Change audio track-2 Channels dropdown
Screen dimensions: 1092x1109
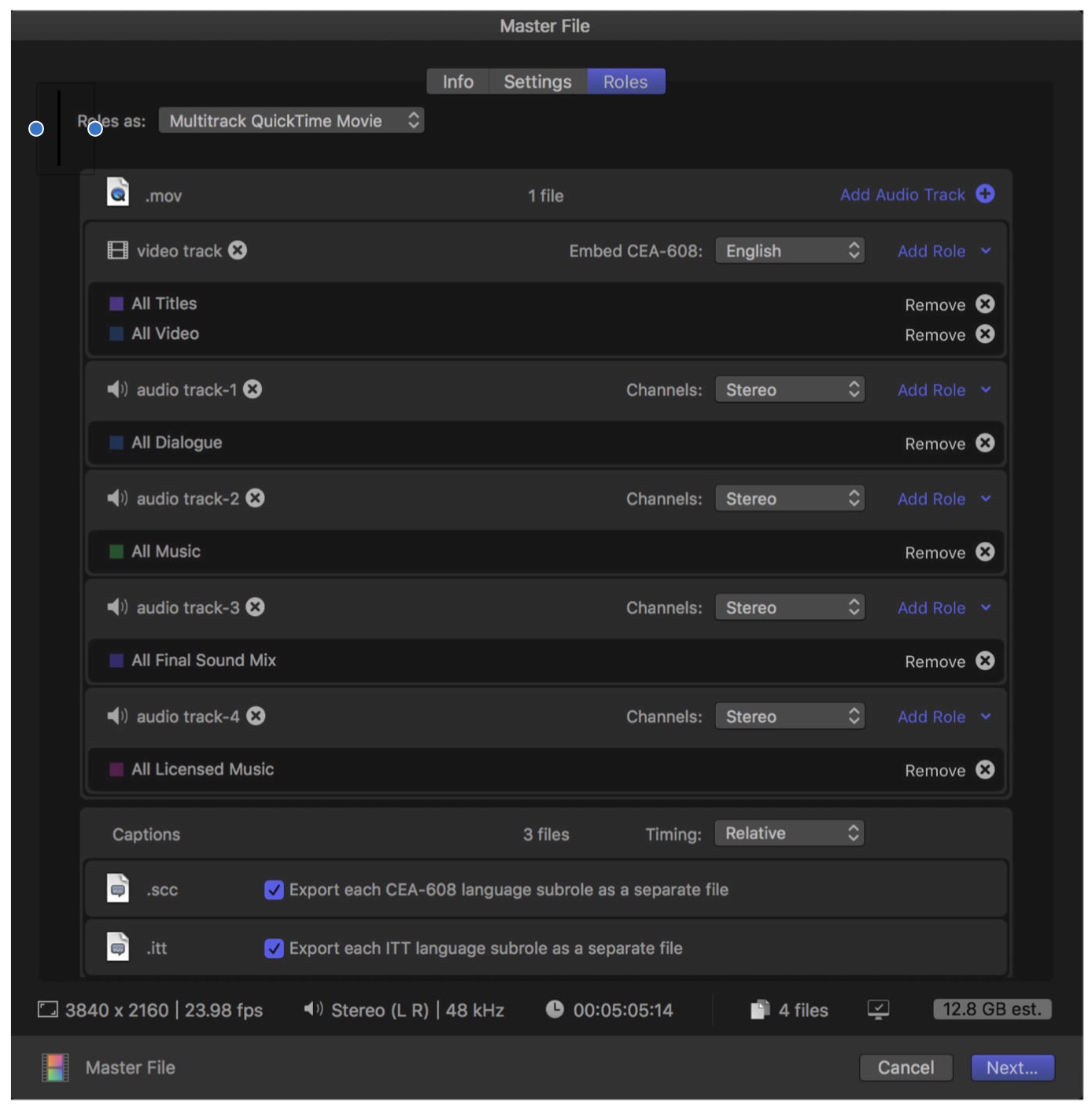tap(789, 499)
